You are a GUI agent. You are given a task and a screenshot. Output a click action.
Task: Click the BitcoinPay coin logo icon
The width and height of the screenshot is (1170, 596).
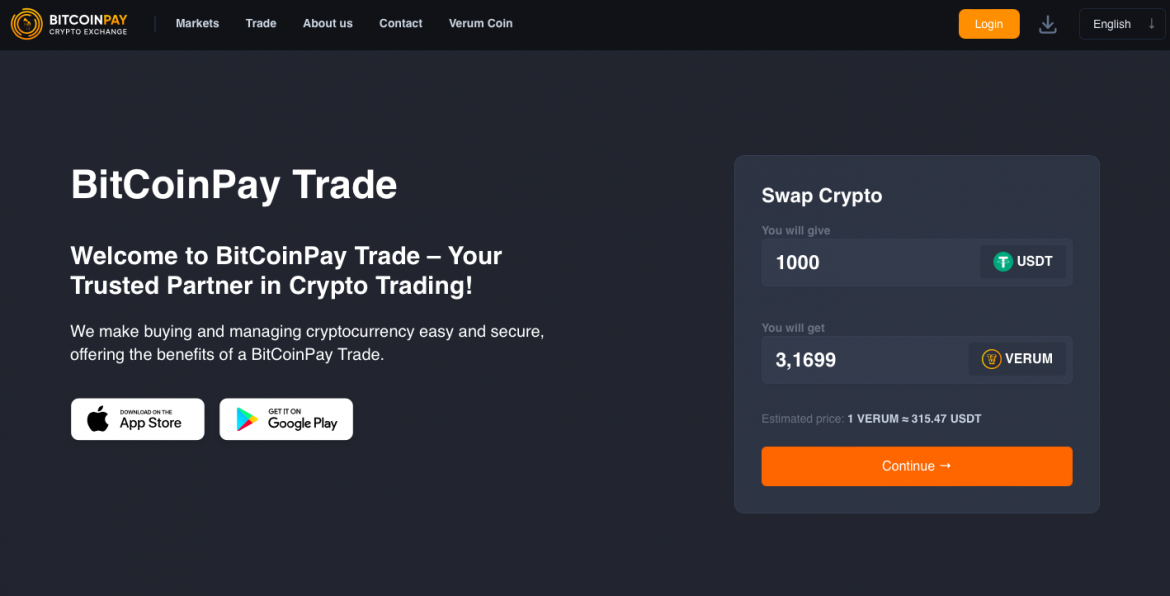(x=26, y=24)
